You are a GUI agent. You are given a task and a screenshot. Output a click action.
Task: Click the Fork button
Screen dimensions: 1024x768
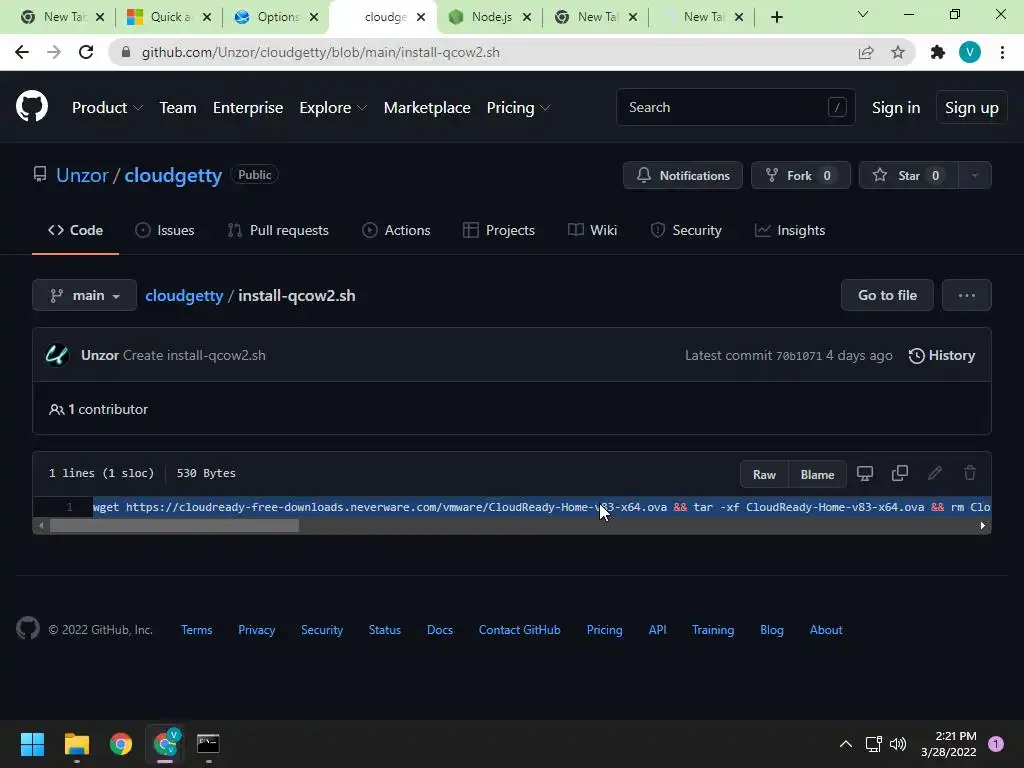point(801,175)
